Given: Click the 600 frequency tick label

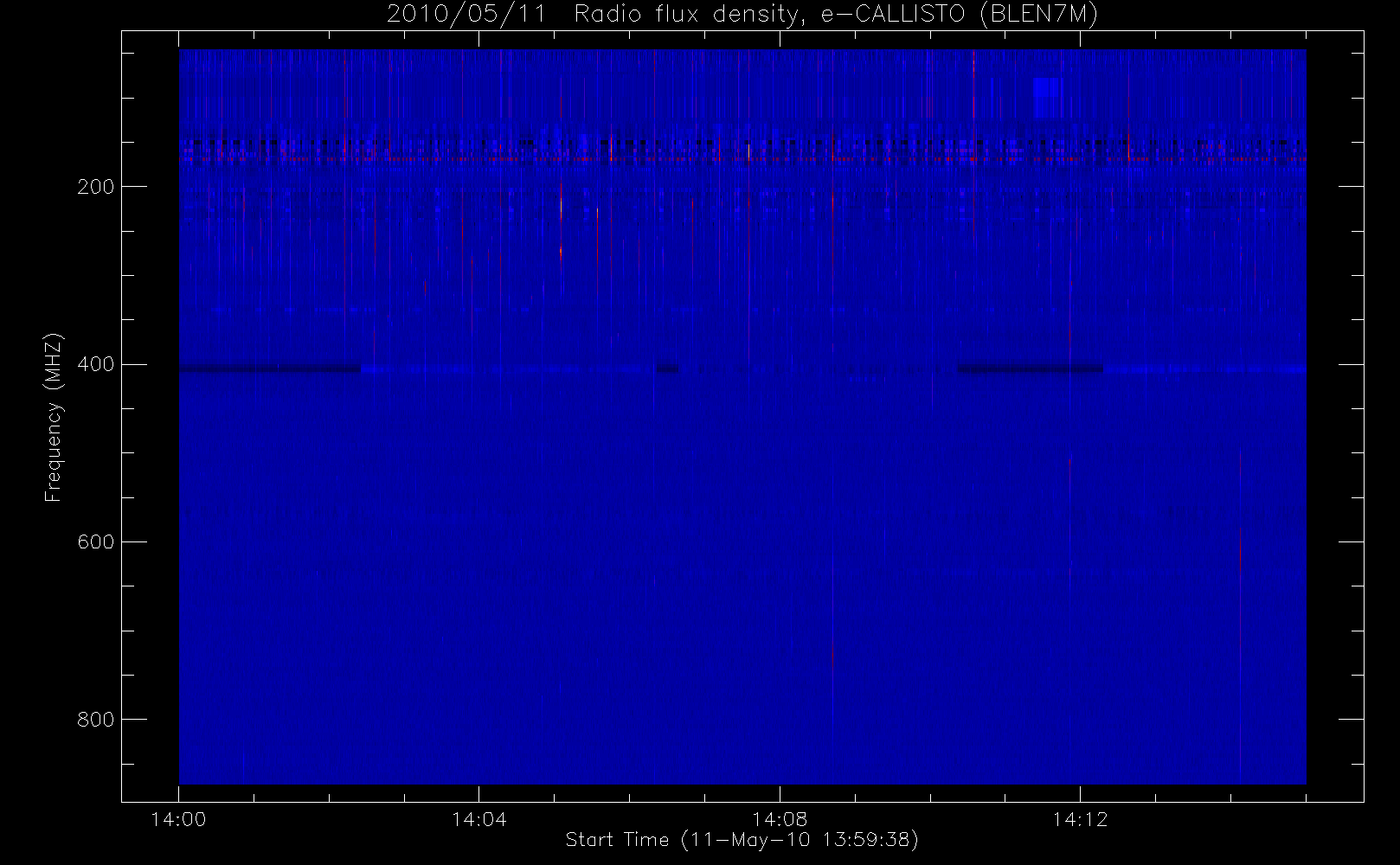Looking at the screenshot, I should pos(96,541).
